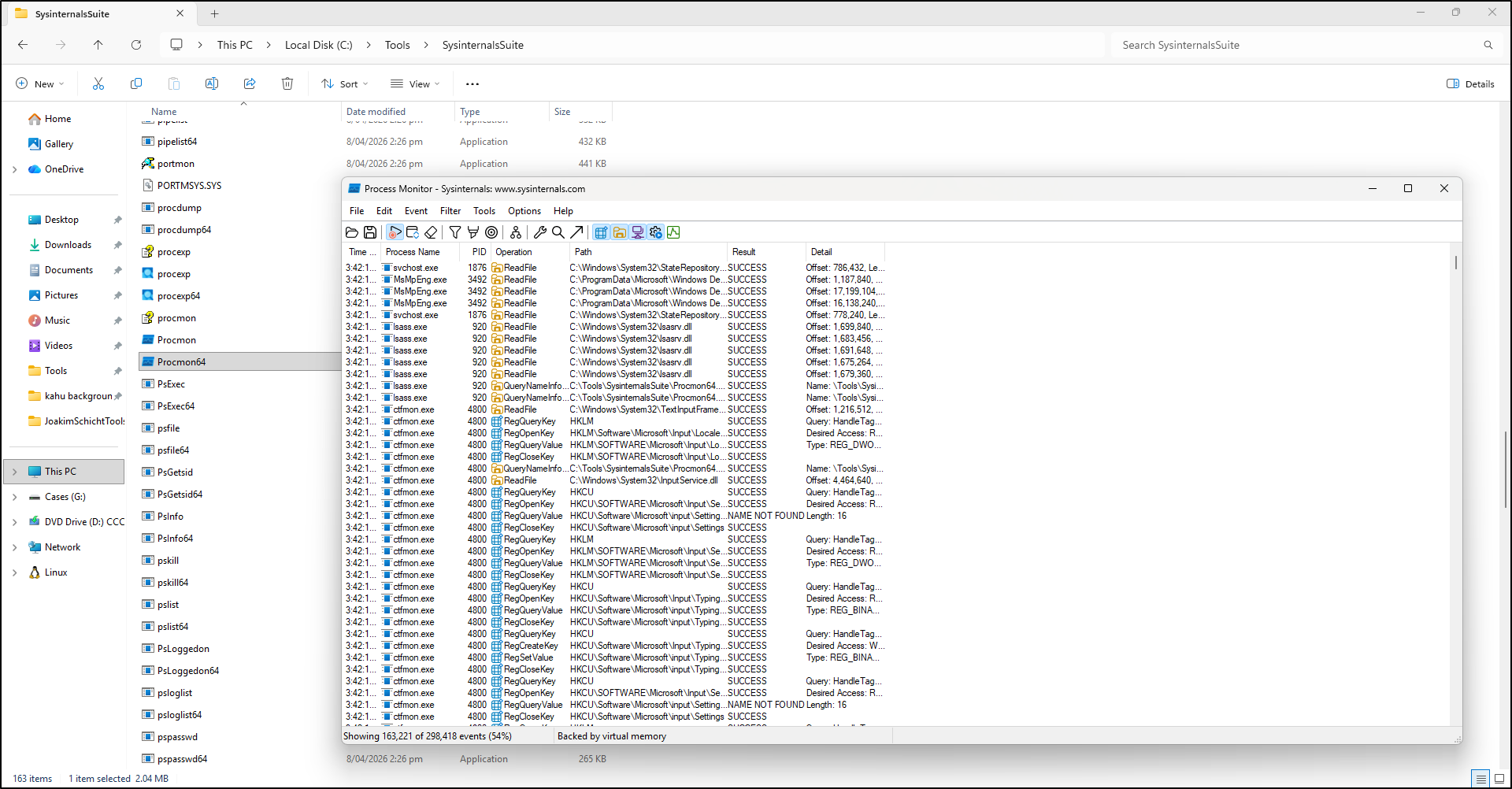This screenshot has width=1512, height=789.
Task: Switch Explorer to large icons view
Action: pyautogui.click(x=1499, y=779)
